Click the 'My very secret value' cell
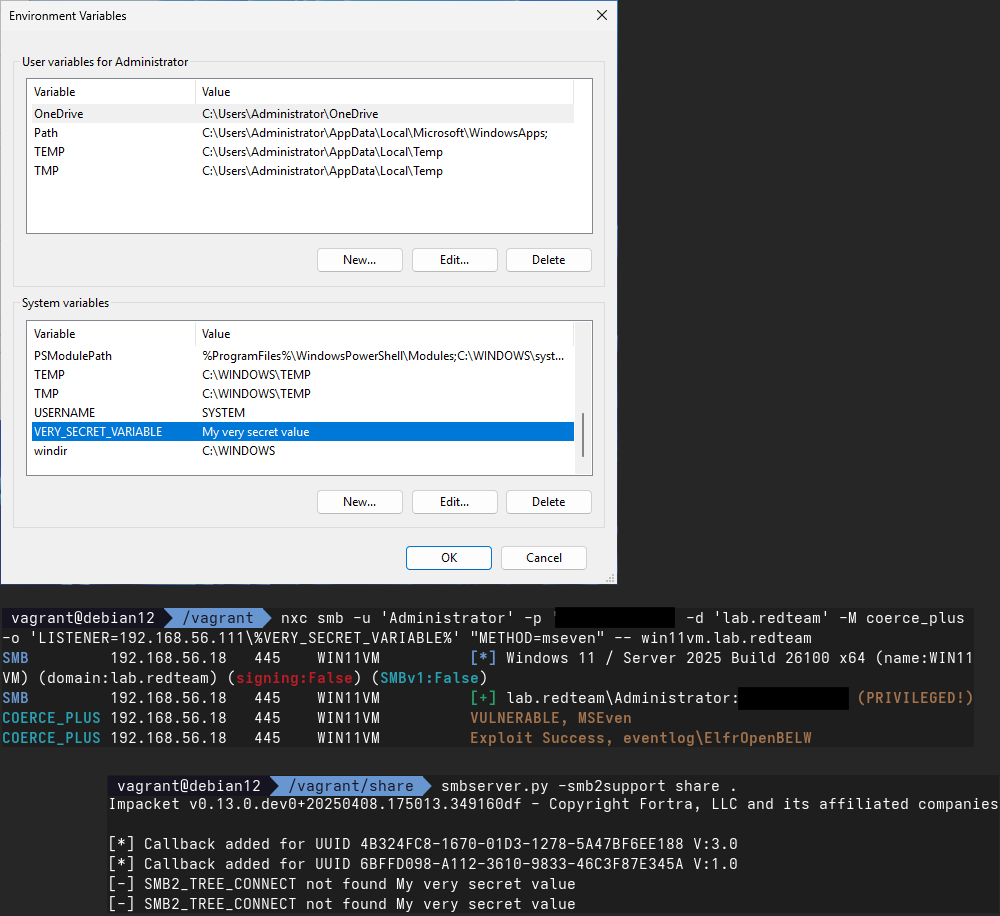Screen dimensions: 1000x916 click(x=256, y=432)
